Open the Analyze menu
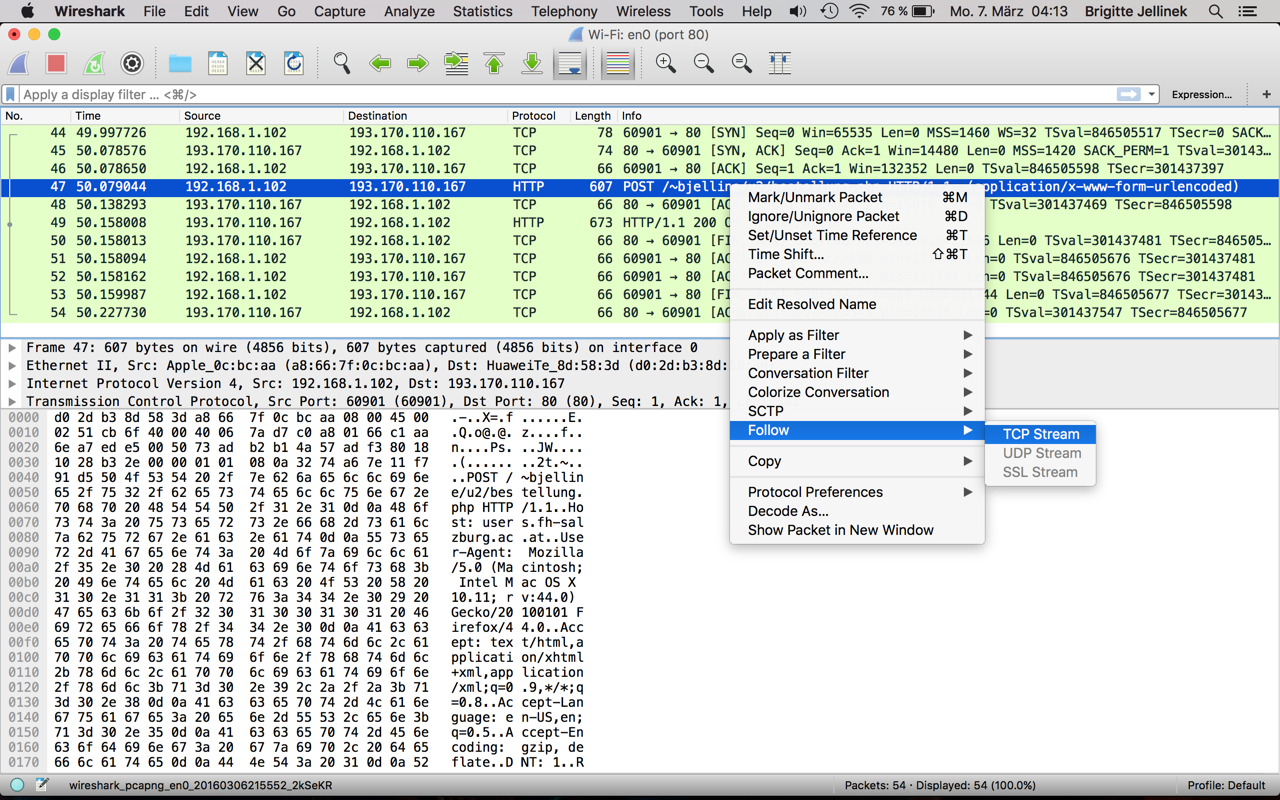 (x=409, y=11)
